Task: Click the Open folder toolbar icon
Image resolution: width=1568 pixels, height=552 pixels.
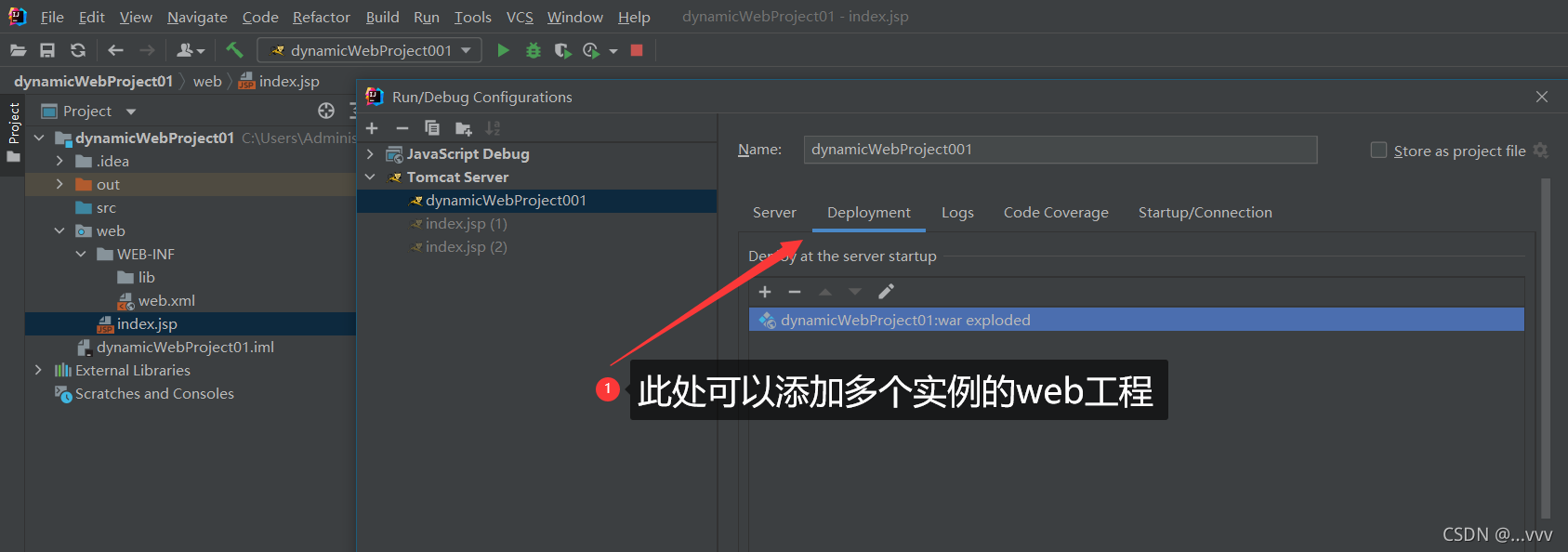Action: 18,50
